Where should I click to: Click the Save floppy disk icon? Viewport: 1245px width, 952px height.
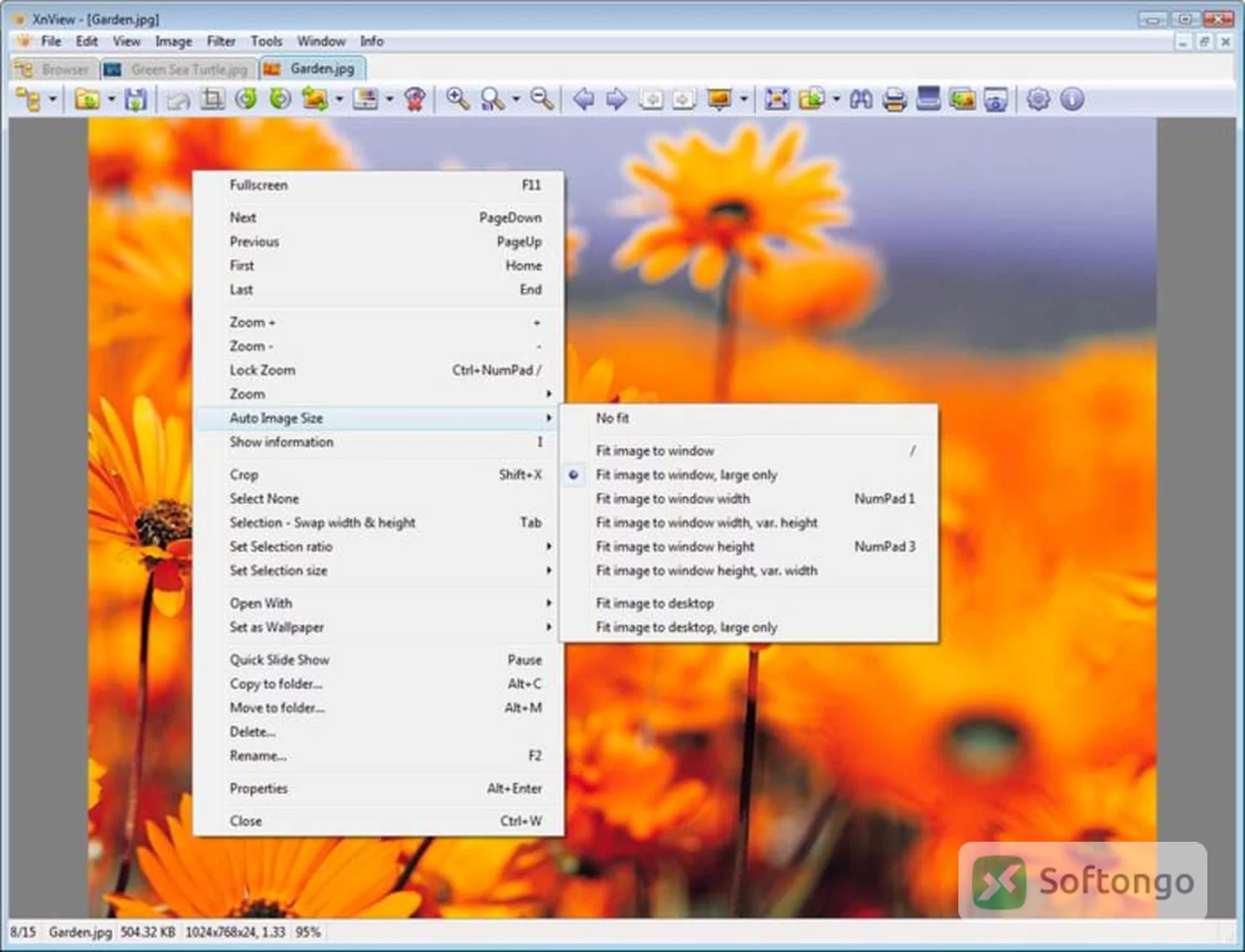(x=136, y=100)
